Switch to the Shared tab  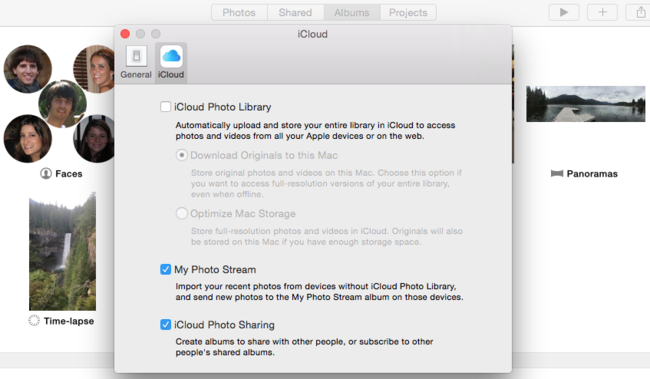coord(296,12)
